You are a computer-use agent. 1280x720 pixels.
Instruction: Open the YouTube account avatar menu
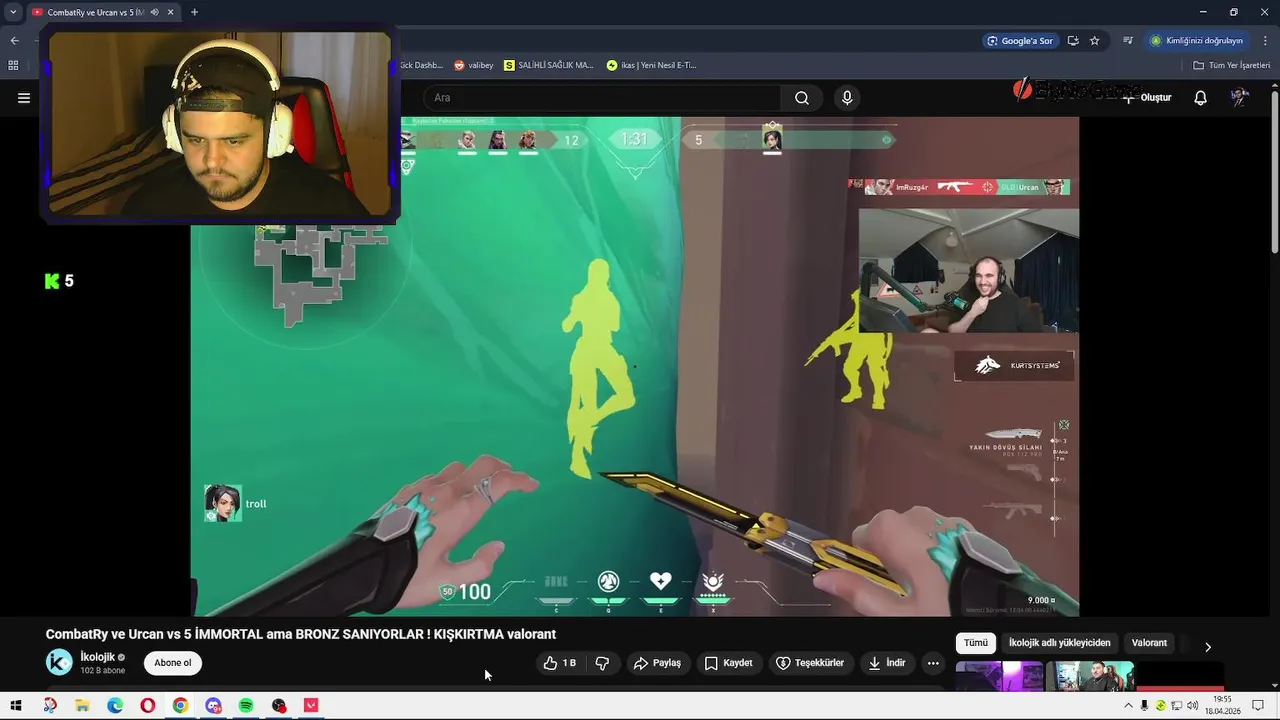tap(1240, 98)
